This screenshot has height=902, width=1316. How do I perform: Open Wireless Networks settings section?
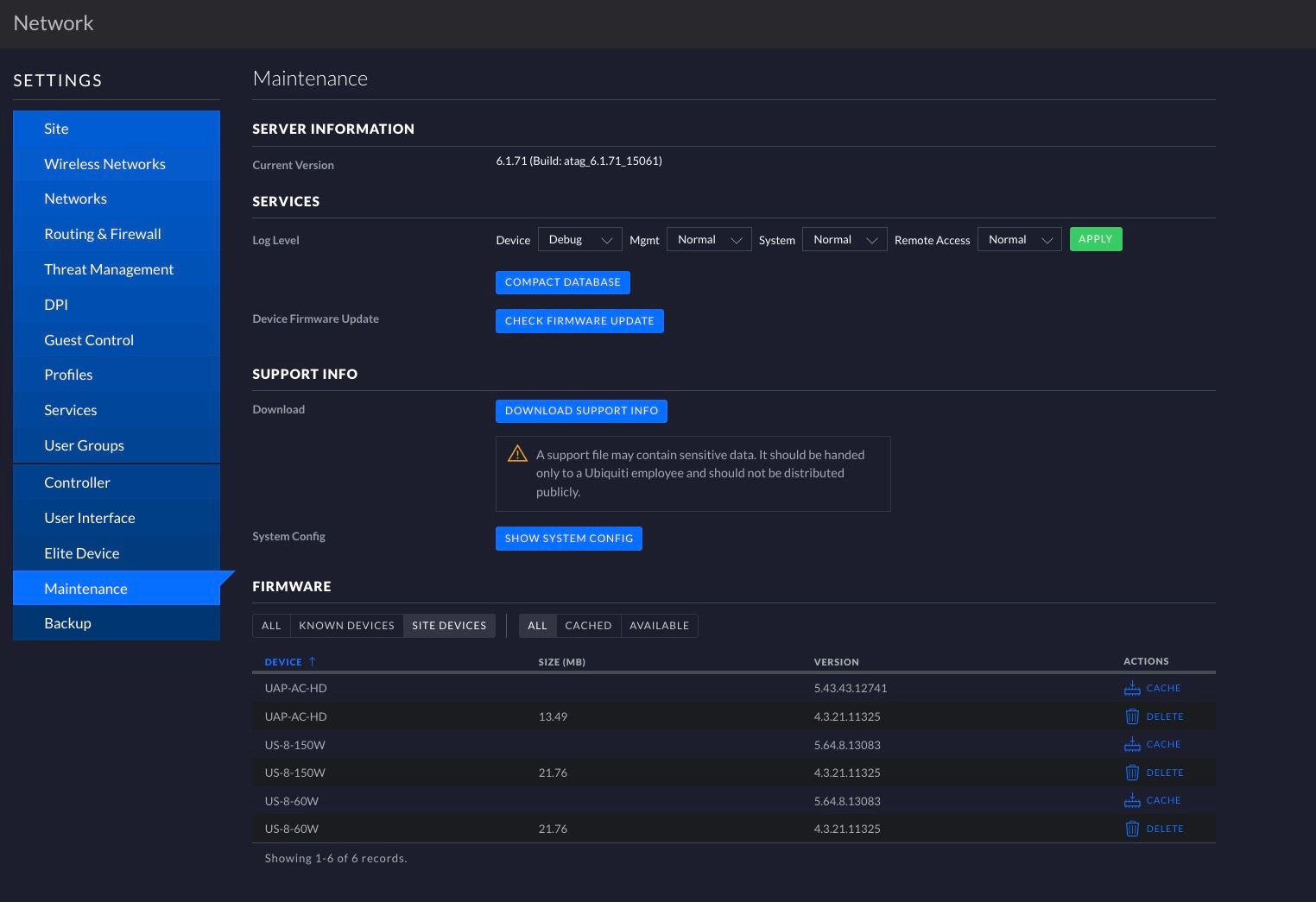[x=104, y=164]
